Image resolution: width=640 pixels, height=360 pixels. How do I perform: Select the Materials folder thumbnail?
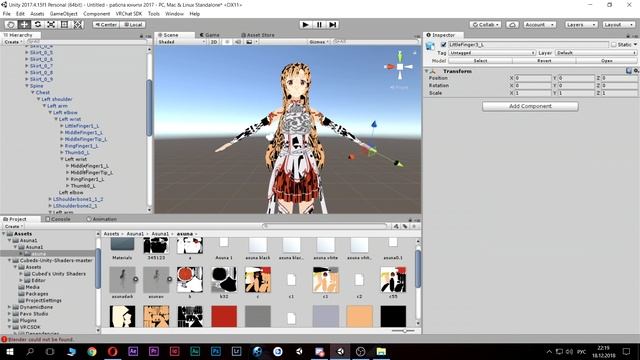click(122, 245)
